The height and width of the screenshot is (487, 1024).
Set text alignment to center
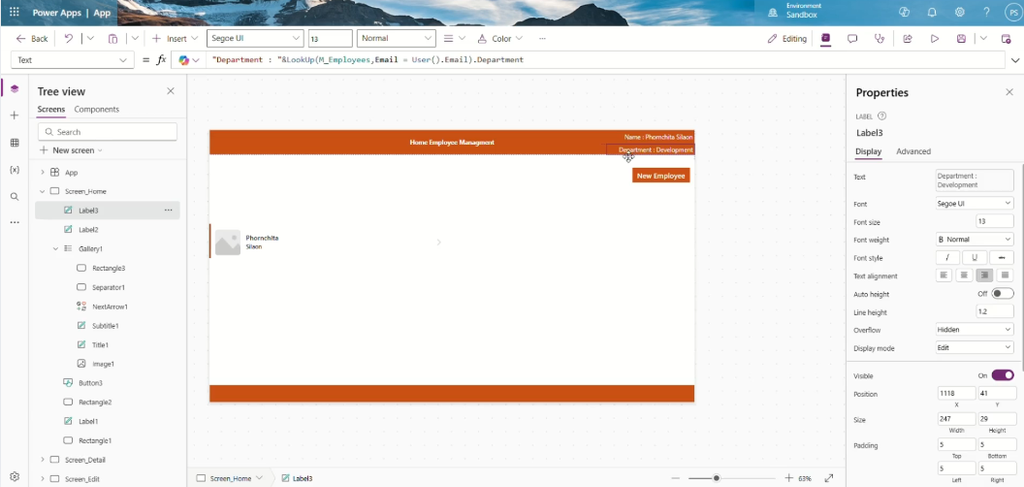[965, 275]
